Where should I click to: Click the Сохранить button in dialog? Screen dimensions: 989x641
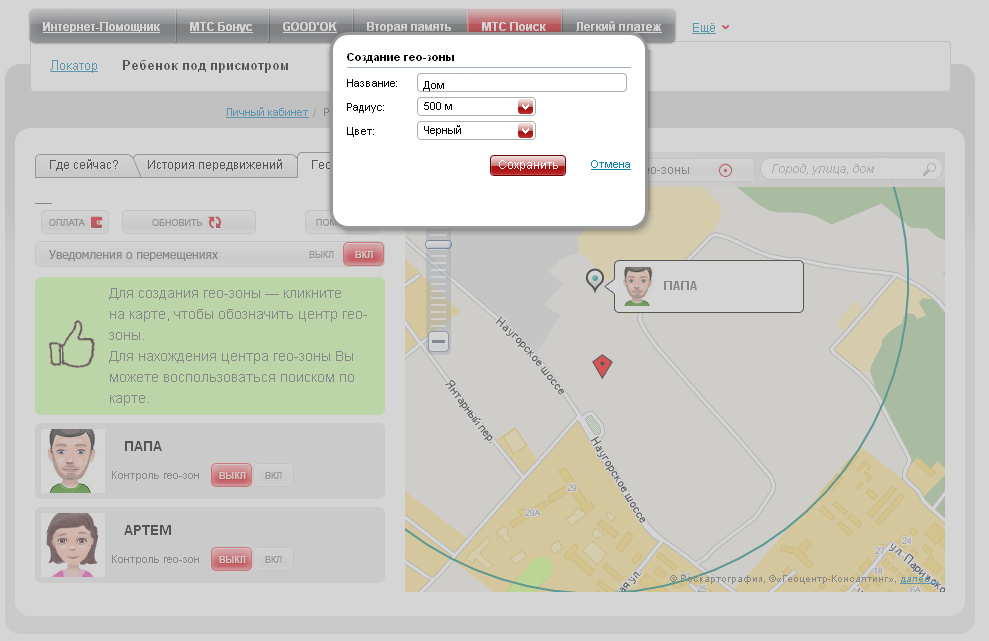click(x=527, y=165)
